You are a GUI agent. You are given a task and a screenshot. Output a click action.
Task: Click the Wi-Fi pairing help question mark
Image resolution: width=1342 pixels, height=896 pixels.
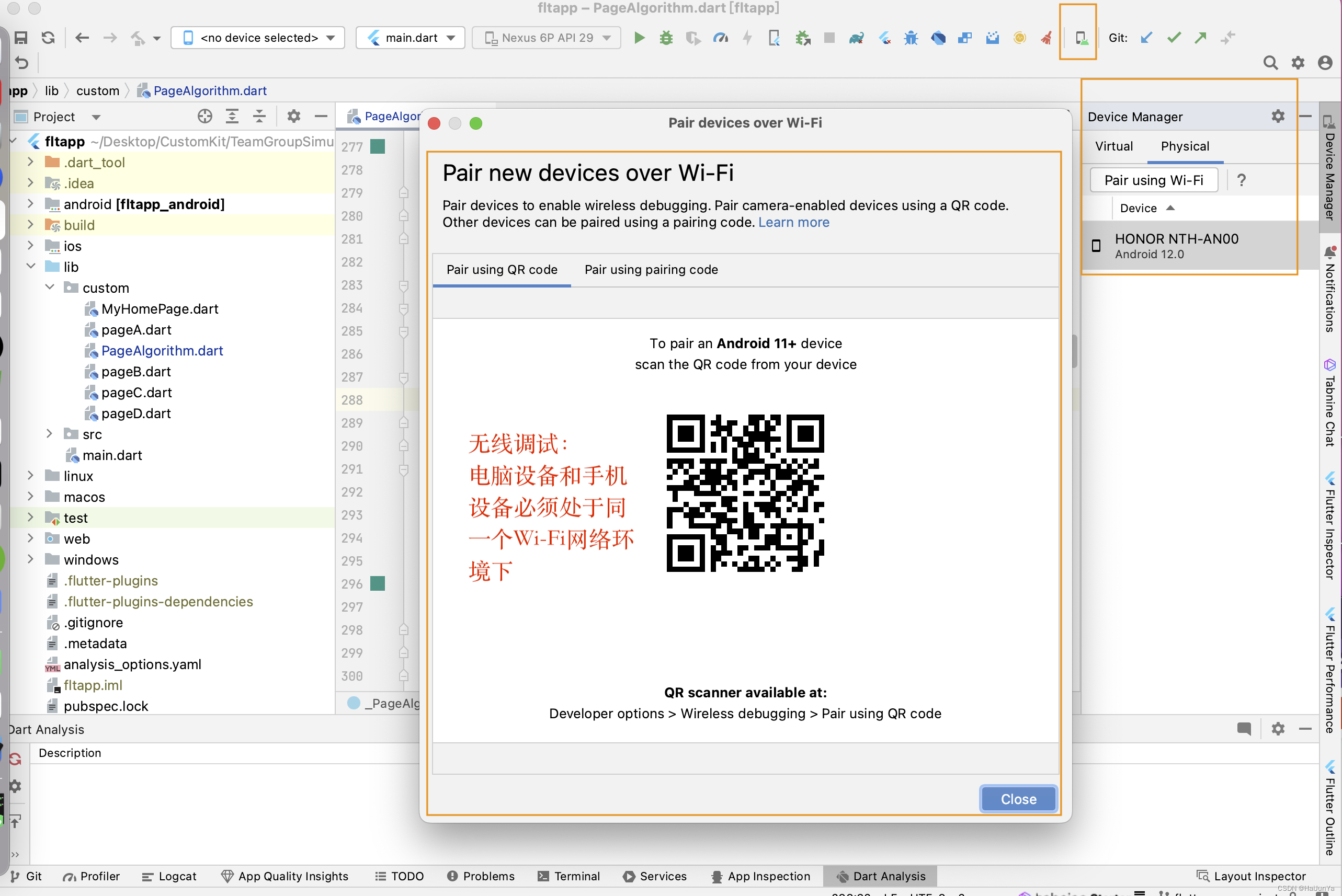tap(1241, 180)
